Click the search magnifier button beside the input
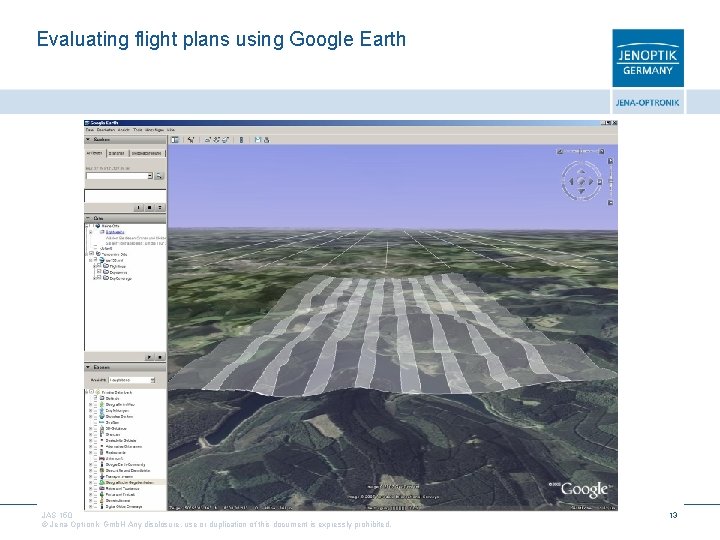This screenshot has height=540, width=720. point(159,176)
